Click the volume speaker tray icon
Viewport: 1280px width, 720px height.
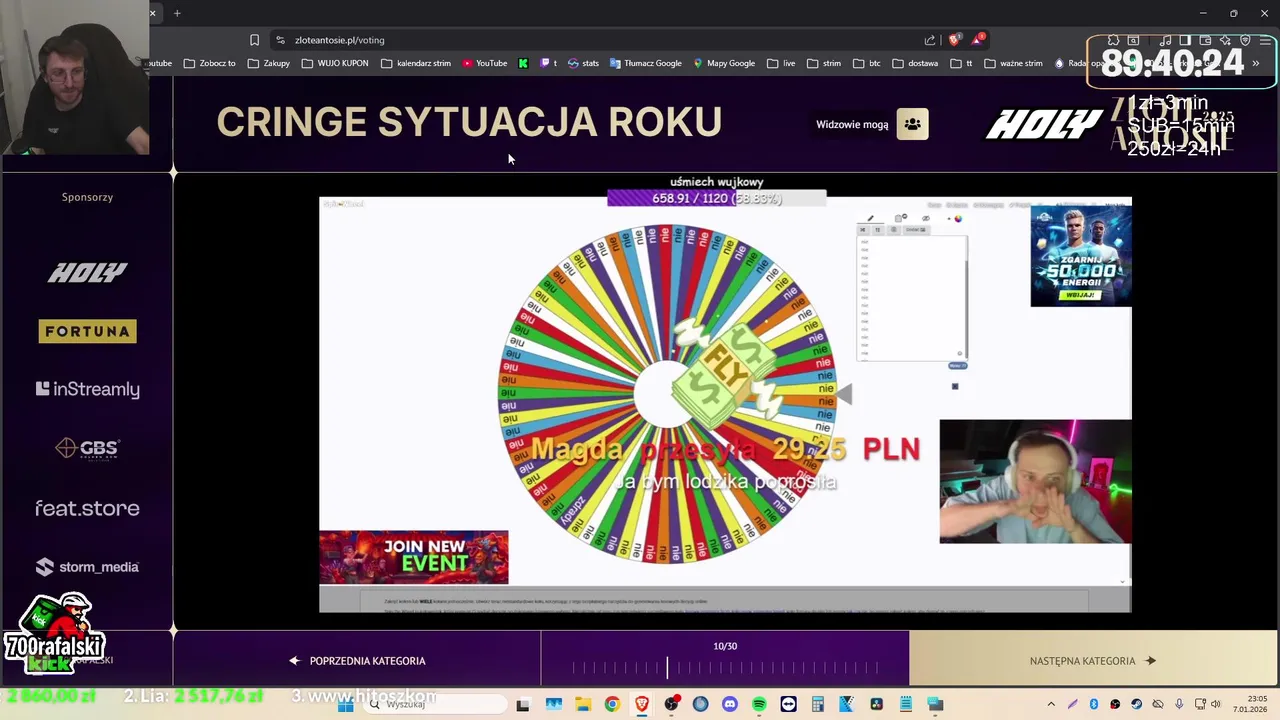pyautogui.click(x=1215, y=704)
